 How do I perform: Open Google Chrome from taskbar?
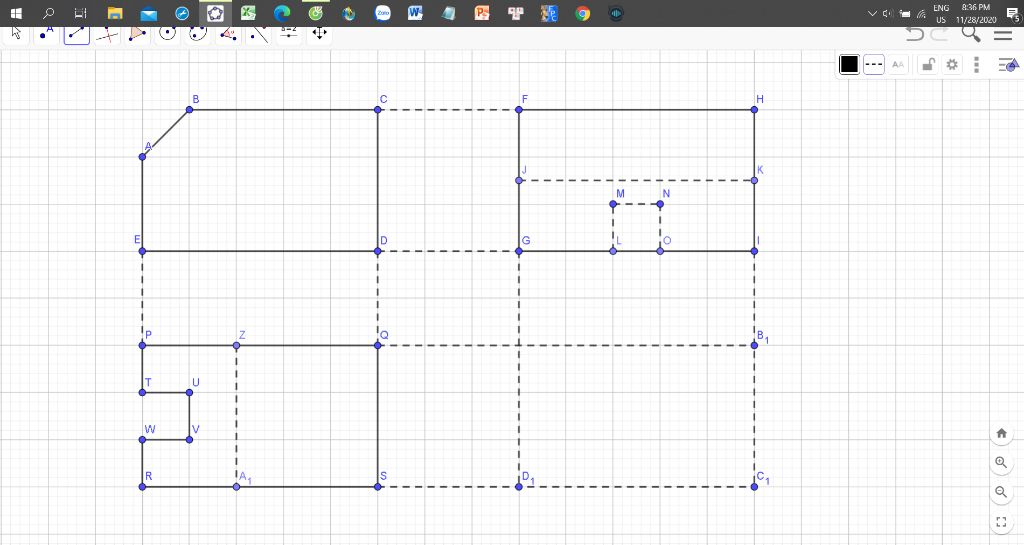point(583,13)
